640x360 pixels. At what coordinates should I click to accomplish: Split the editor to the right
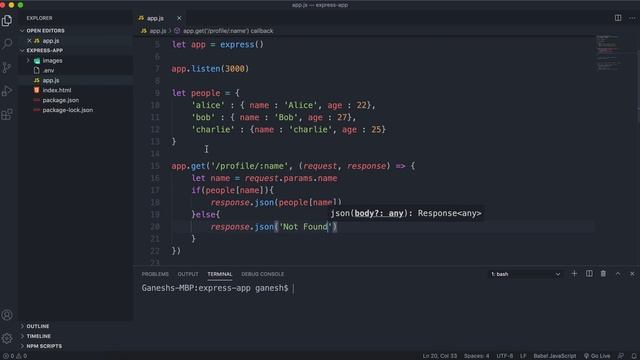(618, 18)
